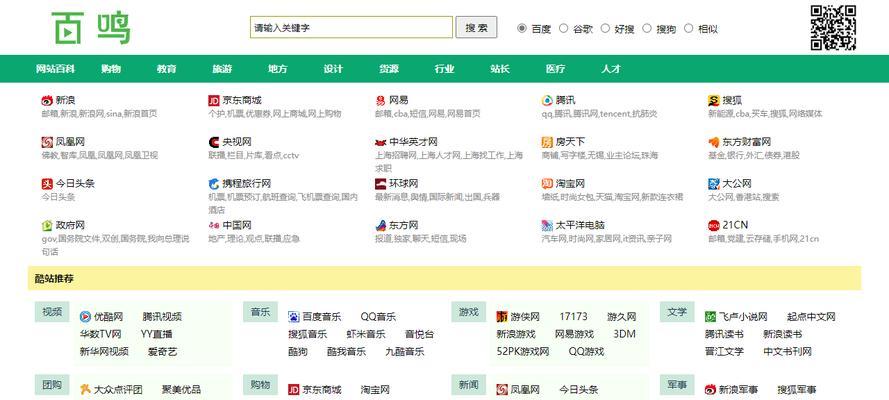Click the 大众点评团 icon

[x=85, y=390]
